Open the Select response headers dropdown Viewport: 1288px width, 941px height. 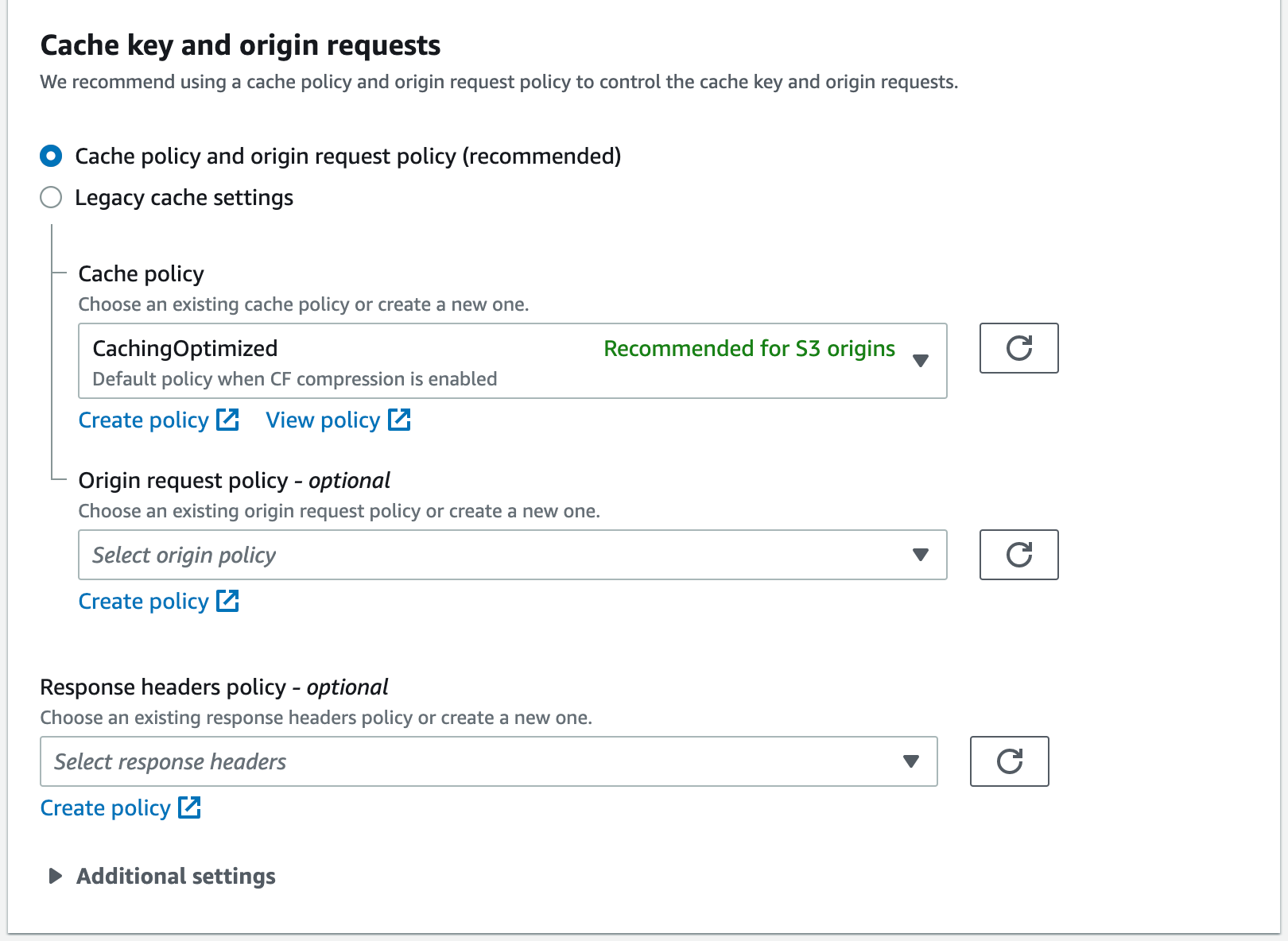point(488,761)
